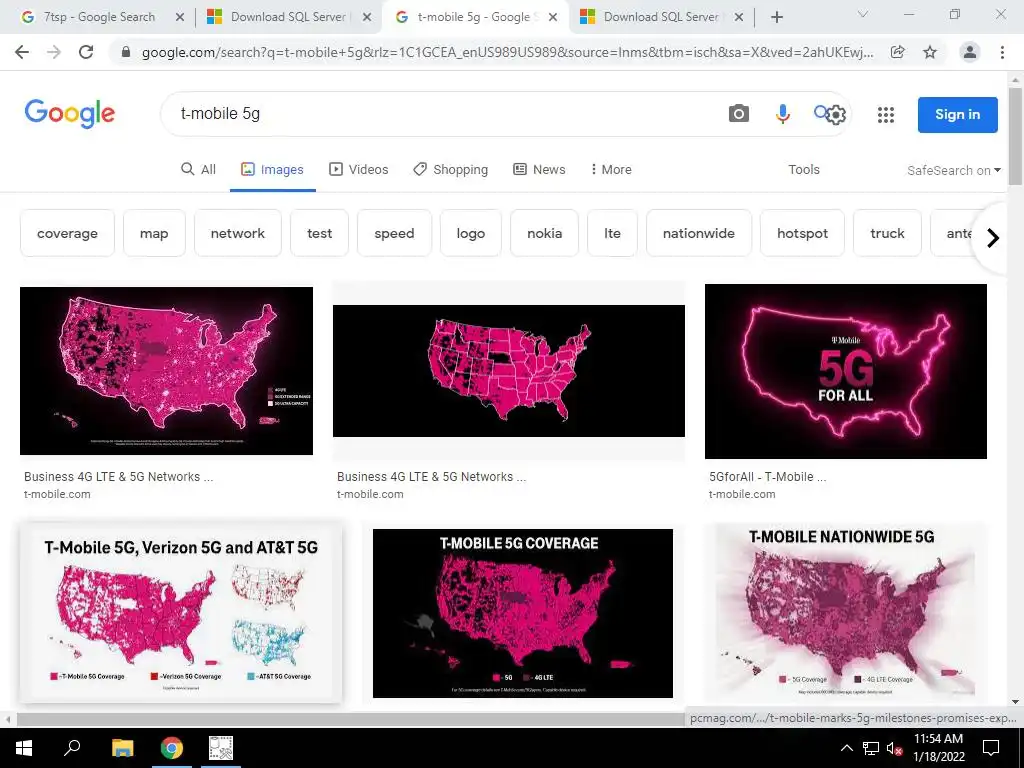Open T-Mobile, Verizon and AT&T 5G comparison image
The height and width of the screenshot is (768, 1024).
pyautogui.click(x=181, y=613)
